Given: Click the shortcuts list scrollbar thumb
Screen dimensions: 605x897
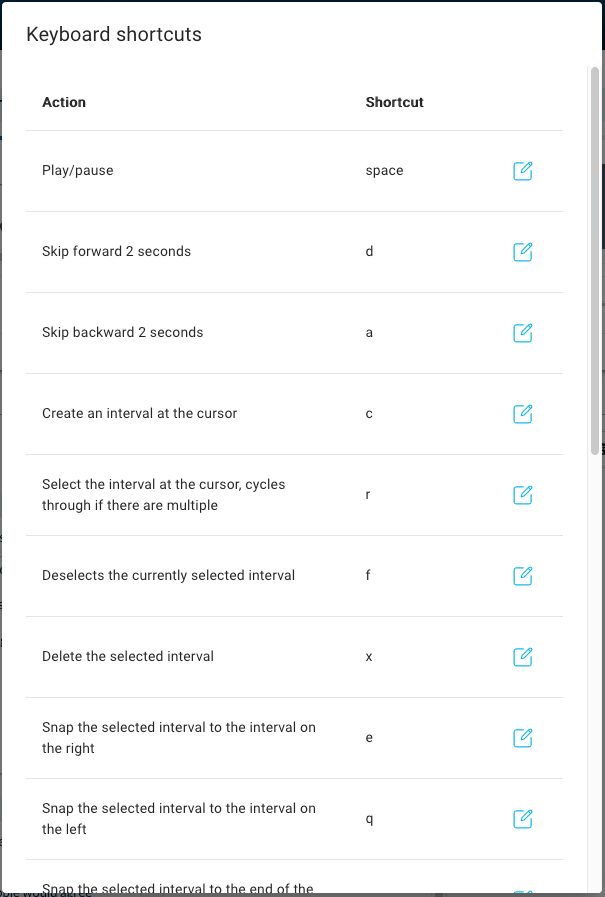Looking at the screenshot, I should (x=595, y=260).
